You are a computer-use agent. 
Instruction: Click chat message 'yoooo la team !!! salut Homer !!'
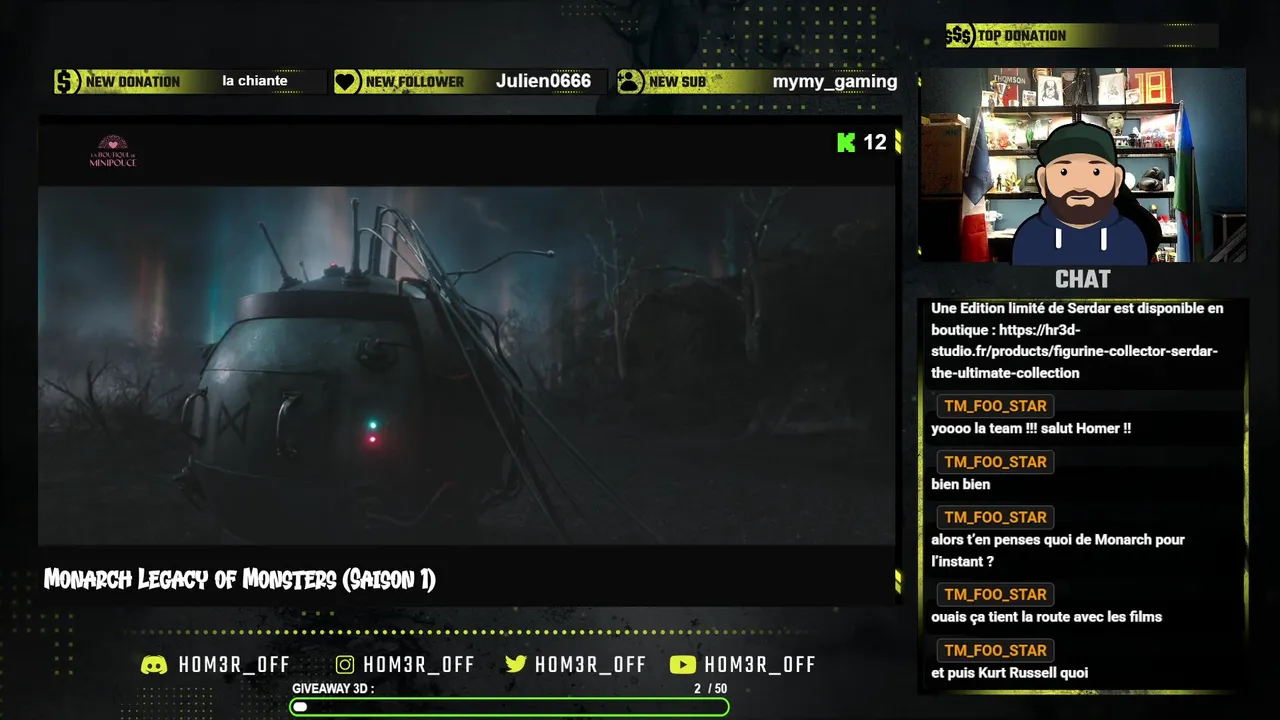1031,428
